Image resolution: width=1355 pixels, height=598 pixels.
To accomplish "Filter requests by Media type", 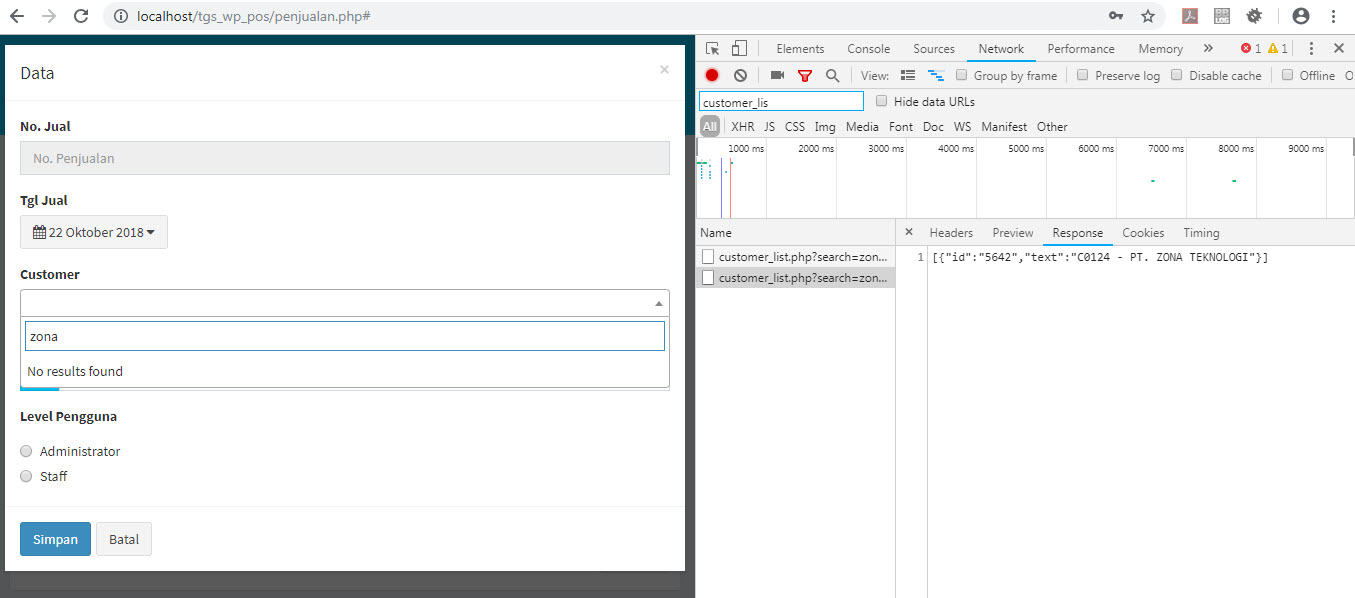I will click(x=862, y=127).
